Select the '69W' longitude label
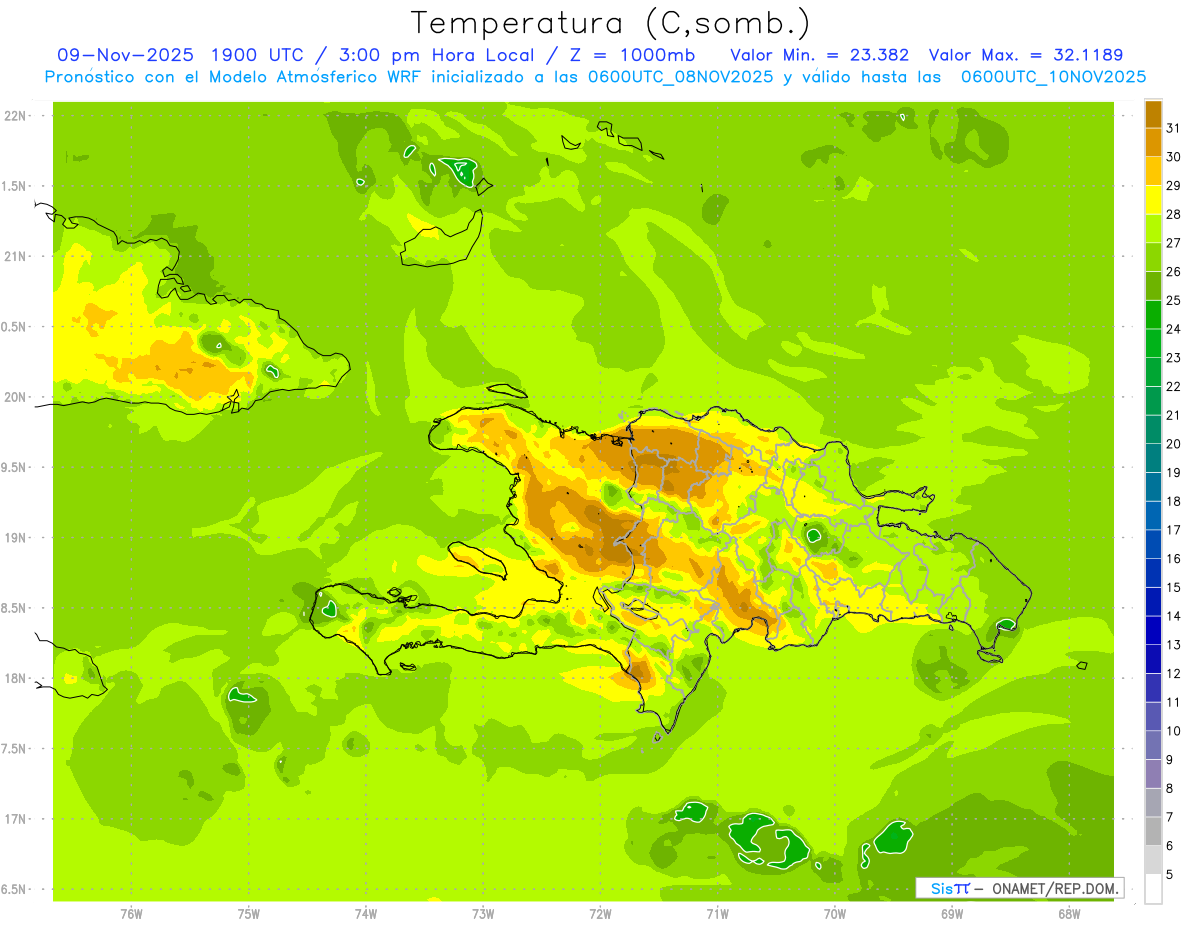 (952, 913)
